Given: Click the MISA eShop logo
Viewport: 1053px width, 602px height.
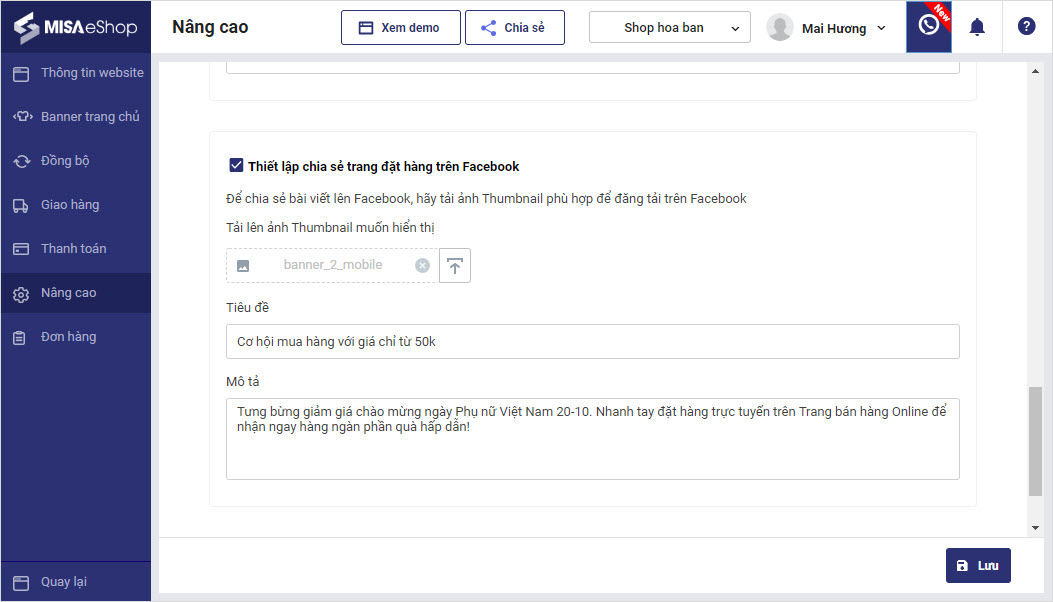Looking at the screenshot, I should [75, 28].
